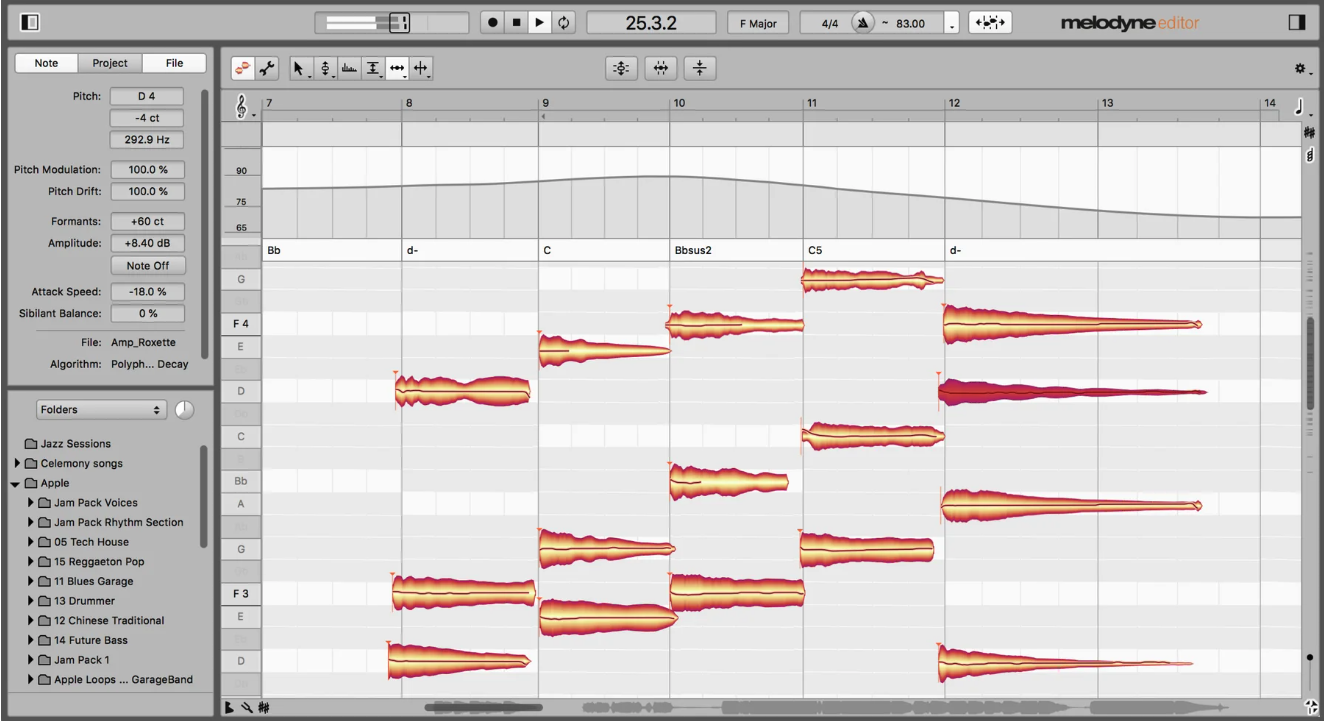Screen dimensions: 1324x721
Task: Click the Amplitude +8.40 dB field
Action: click(x=148, y=243)
